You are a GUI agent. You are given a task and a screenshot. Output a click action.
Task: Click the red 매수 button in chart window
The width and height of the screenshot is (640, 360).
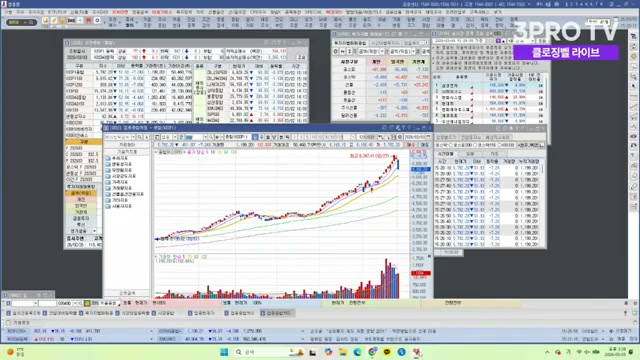point(411,145)
